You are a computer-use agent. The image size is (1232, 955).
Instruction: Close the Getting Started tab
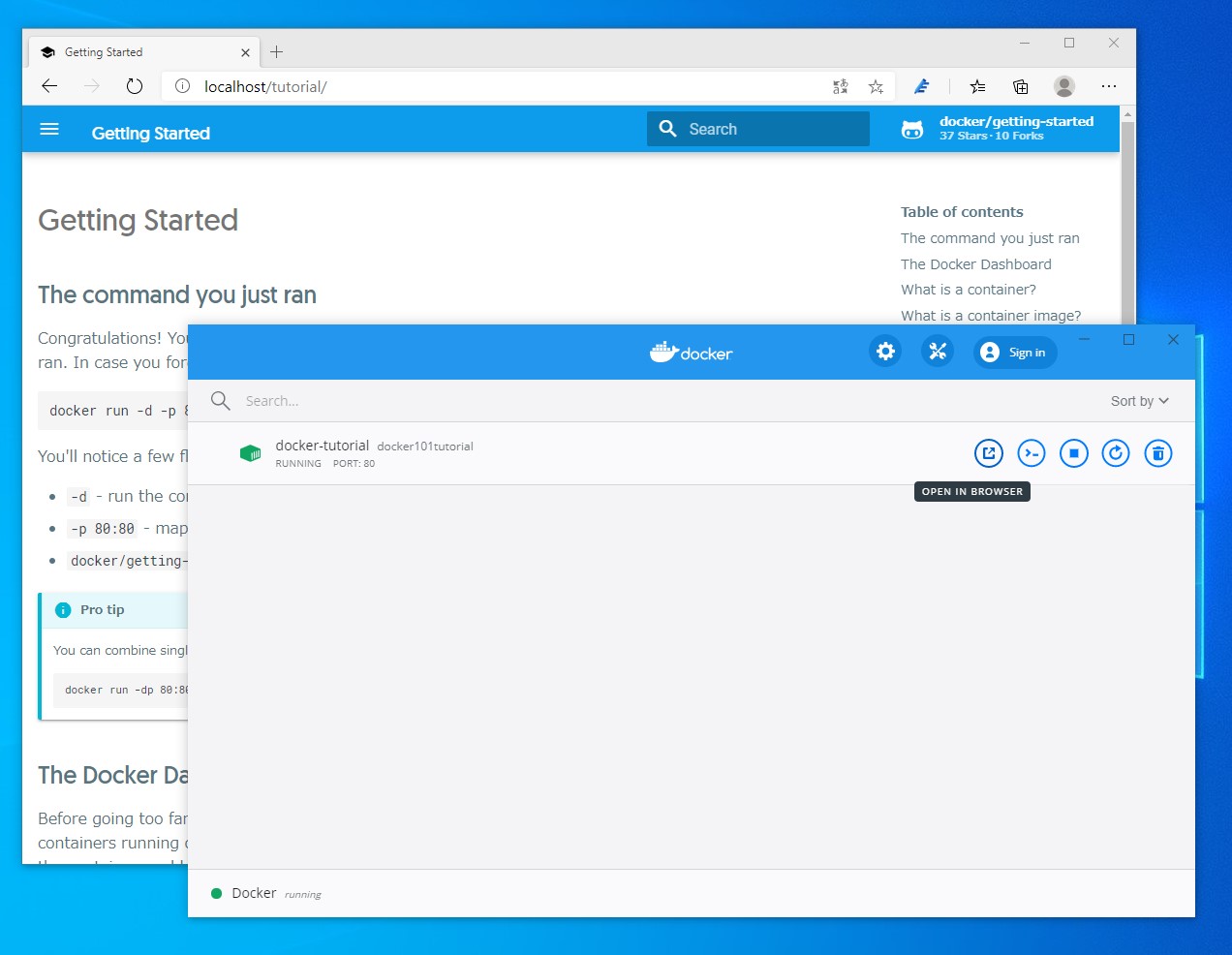[x=245, y=52]
